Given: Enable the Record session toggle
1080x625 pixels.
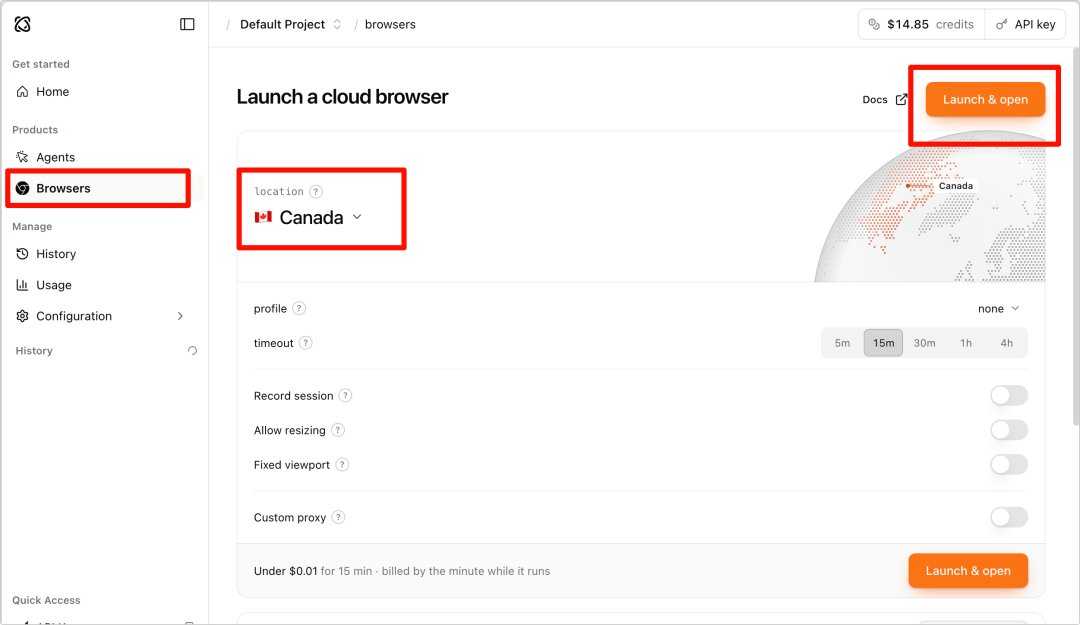Looking at the screenshot, I should 1009,396.
